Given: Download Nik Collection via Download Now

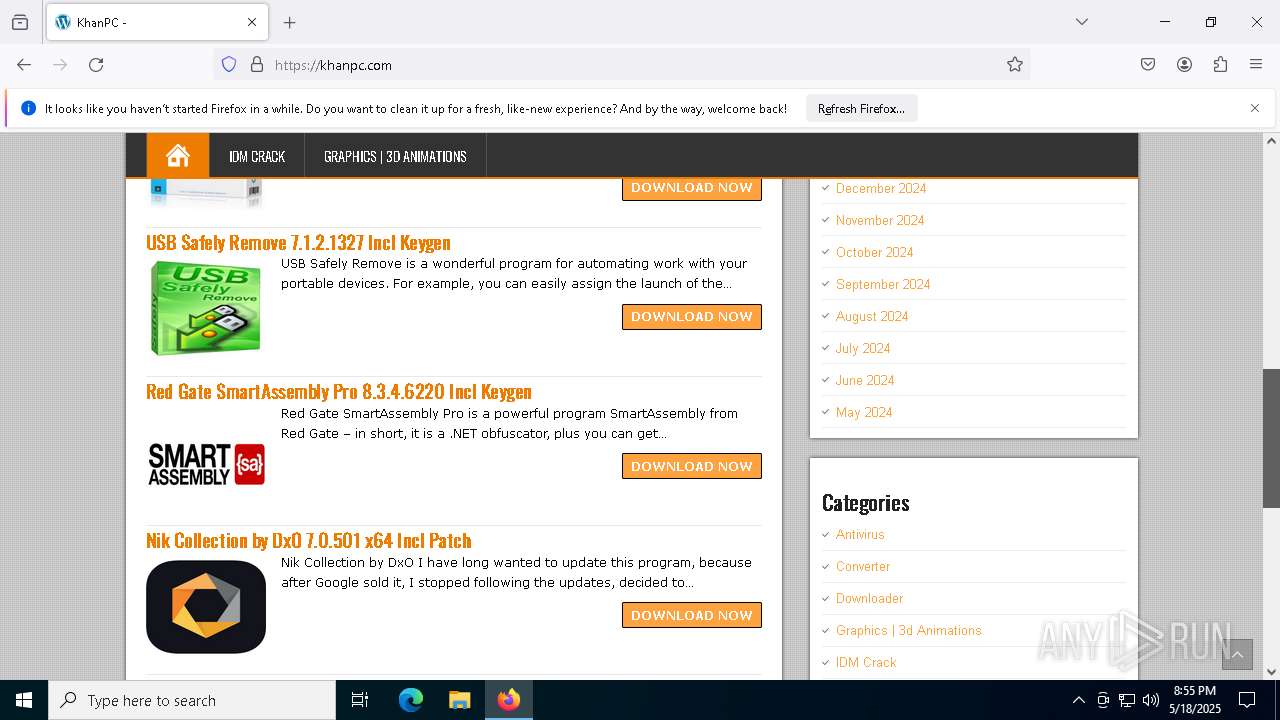Looking at the screenshot, I should click(692, 615).
